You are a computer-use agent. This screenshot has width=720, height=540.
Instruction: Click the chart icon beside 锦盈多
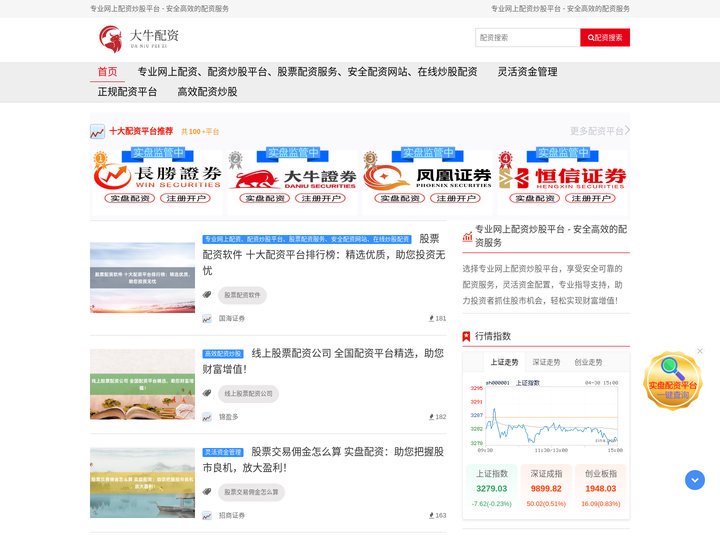click(x=207, y=417)
